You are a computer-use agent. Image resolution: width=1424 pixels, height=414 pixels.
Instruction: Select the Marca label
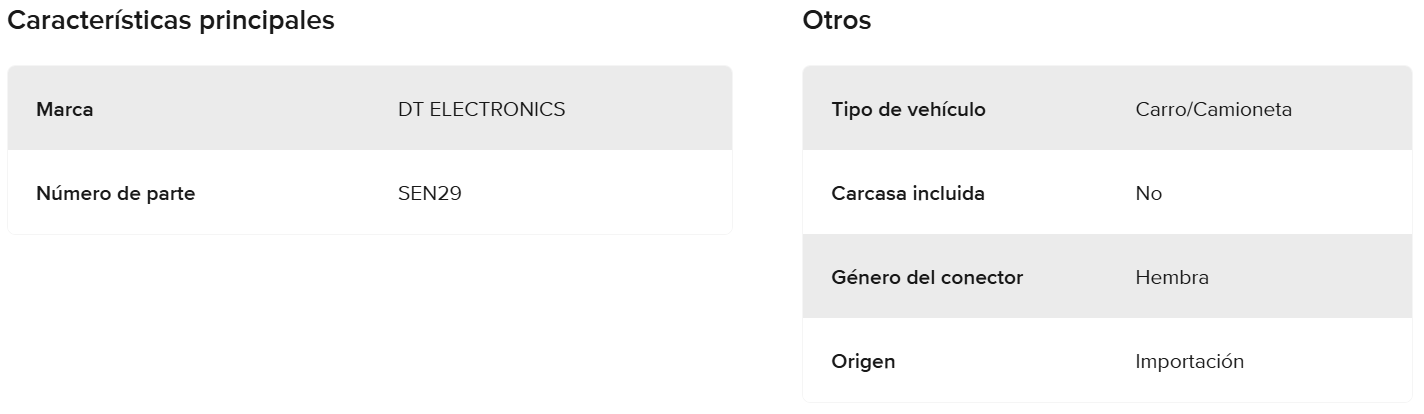pos(65,110)
